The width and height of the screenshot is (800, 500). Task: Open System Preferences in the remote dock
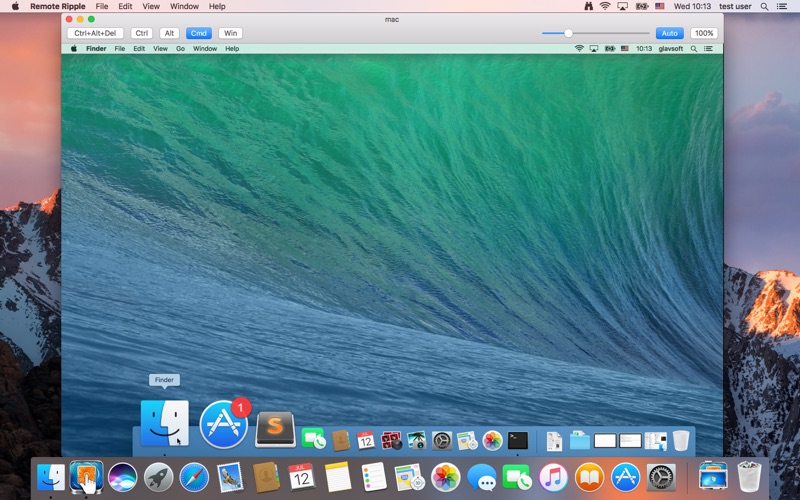[x=442, y=440]
